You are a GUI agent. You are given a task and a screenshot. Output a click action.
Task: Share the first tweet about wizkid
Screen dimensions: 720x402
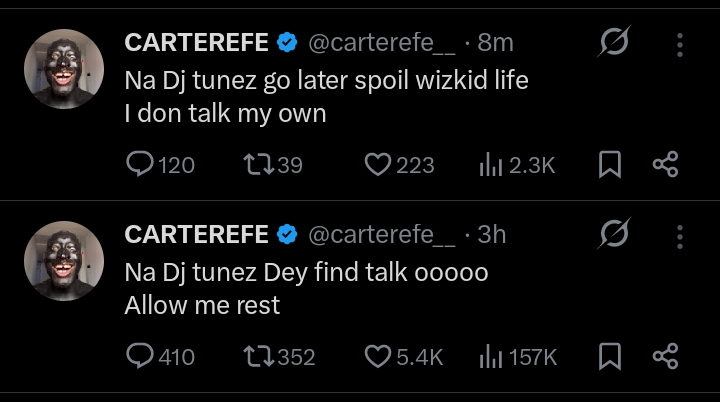pos(665,165)
